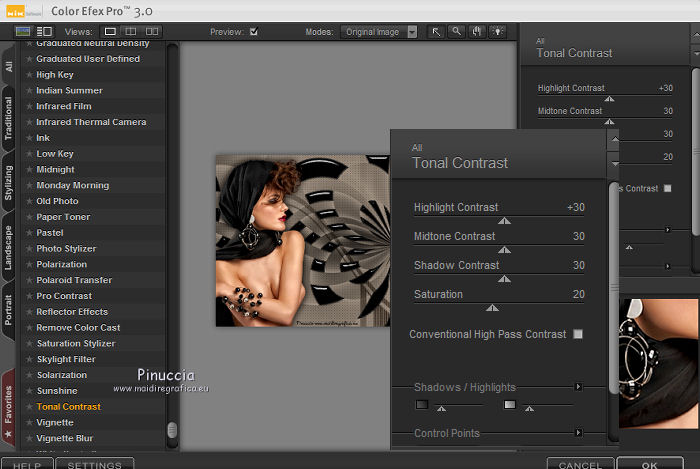Show the filter list panel icon
Image resolution: width=700 pixels, height=469 pixels.
pos(44,32)
